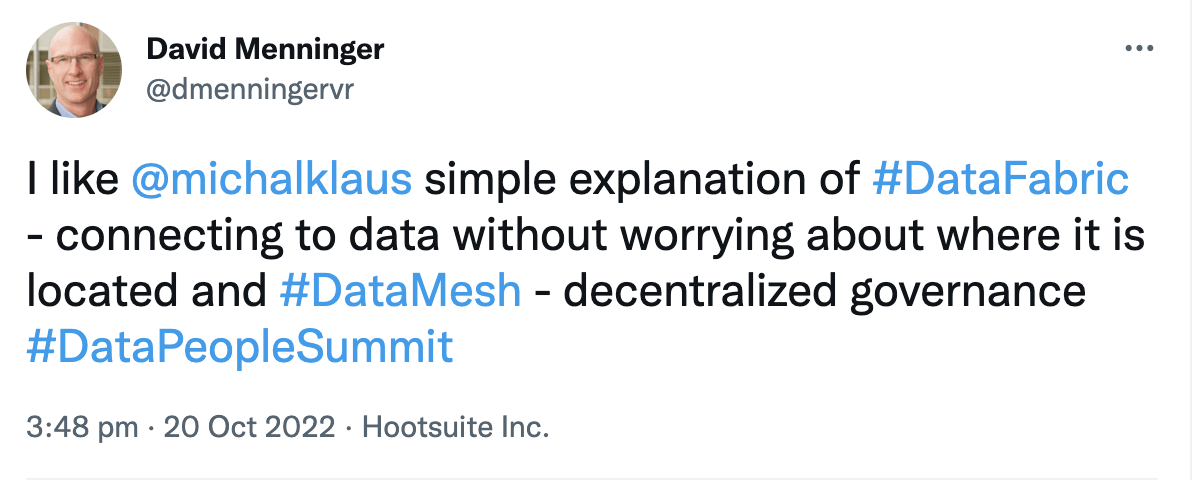Click the words "located and" in tweet
The height and width of the screenshot is (480, 1194).
pos(145,291)
